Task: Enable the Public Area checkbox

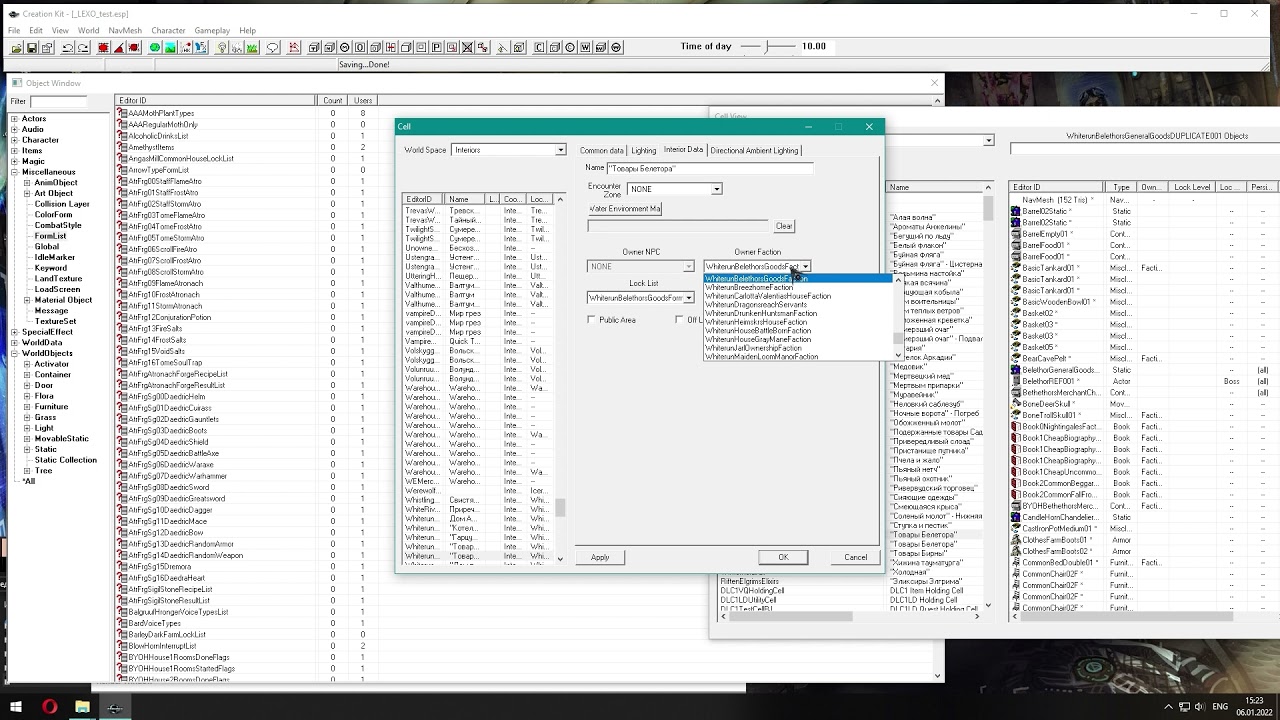Action: tap(591, 320)
